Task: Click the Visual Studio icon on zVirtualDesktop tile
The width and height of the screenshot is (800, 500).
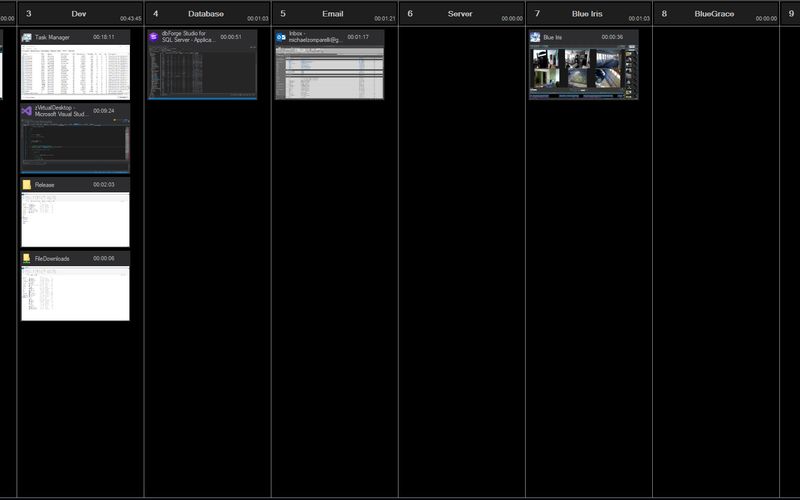Action: [27, 111]
